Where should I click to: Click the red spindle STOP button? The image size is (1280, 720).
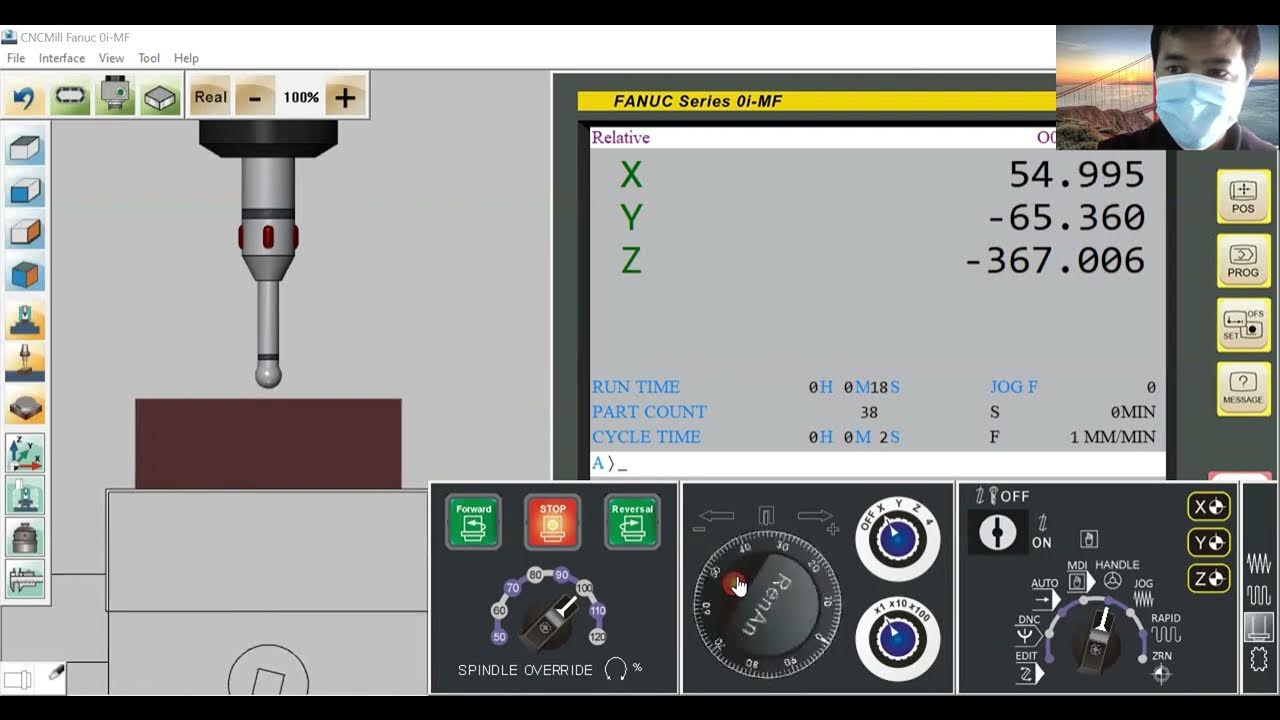click(553, 522)
